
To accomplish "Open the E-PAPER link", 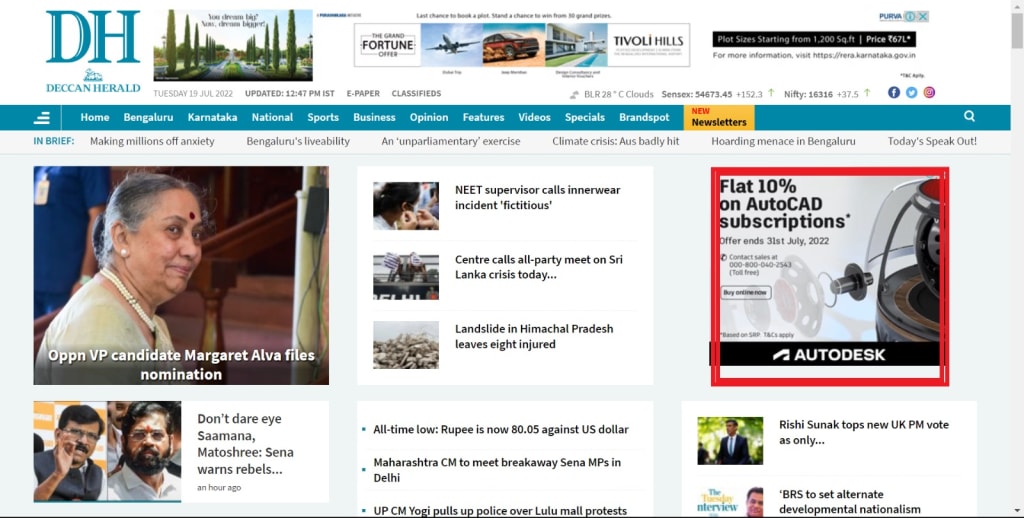I will click(363, 93).
